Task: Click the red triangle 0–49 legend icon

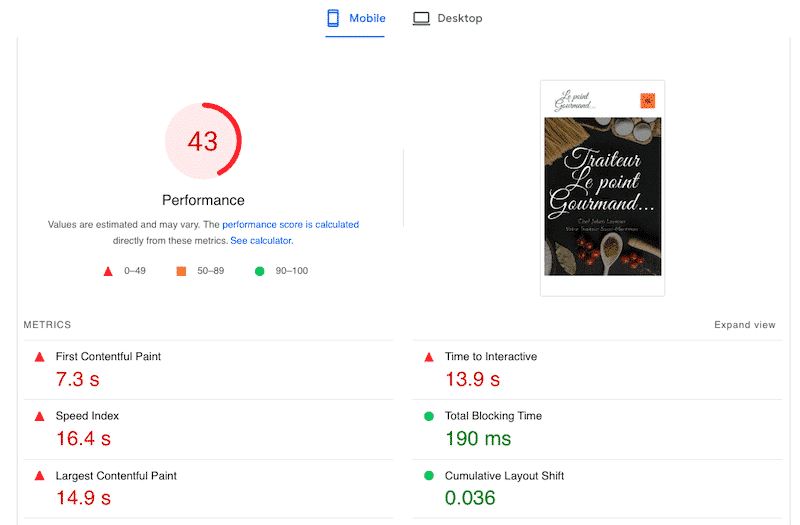Action: [108, 271]
